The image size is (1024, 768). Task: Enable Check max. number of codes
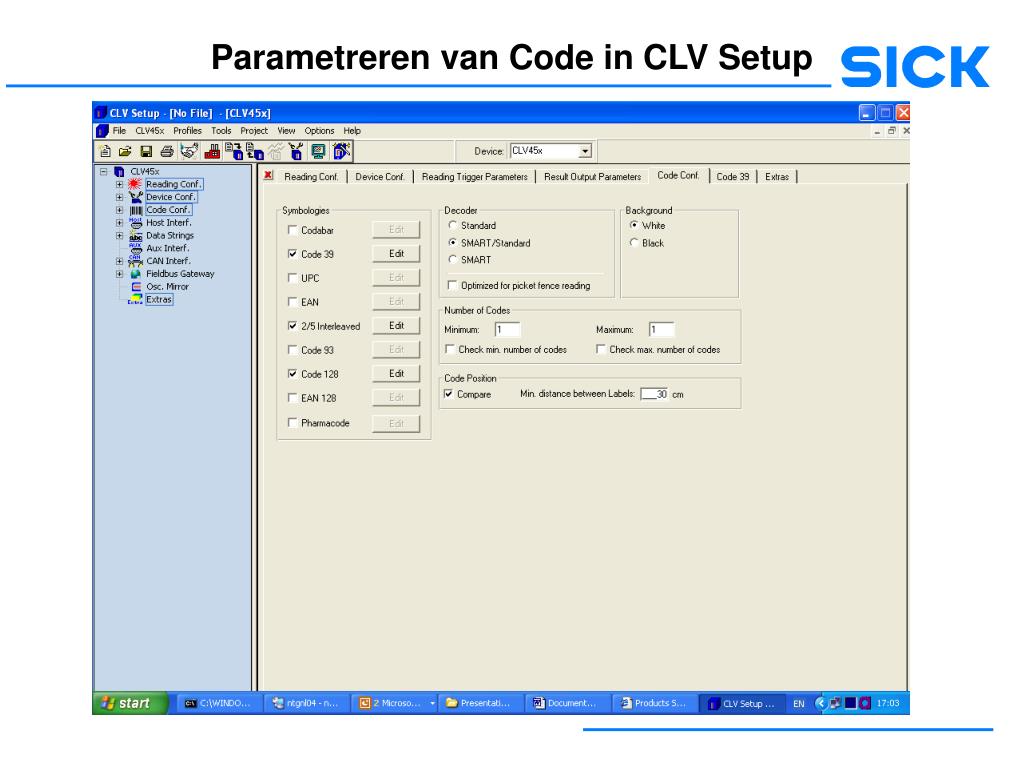tap(600, 349)
